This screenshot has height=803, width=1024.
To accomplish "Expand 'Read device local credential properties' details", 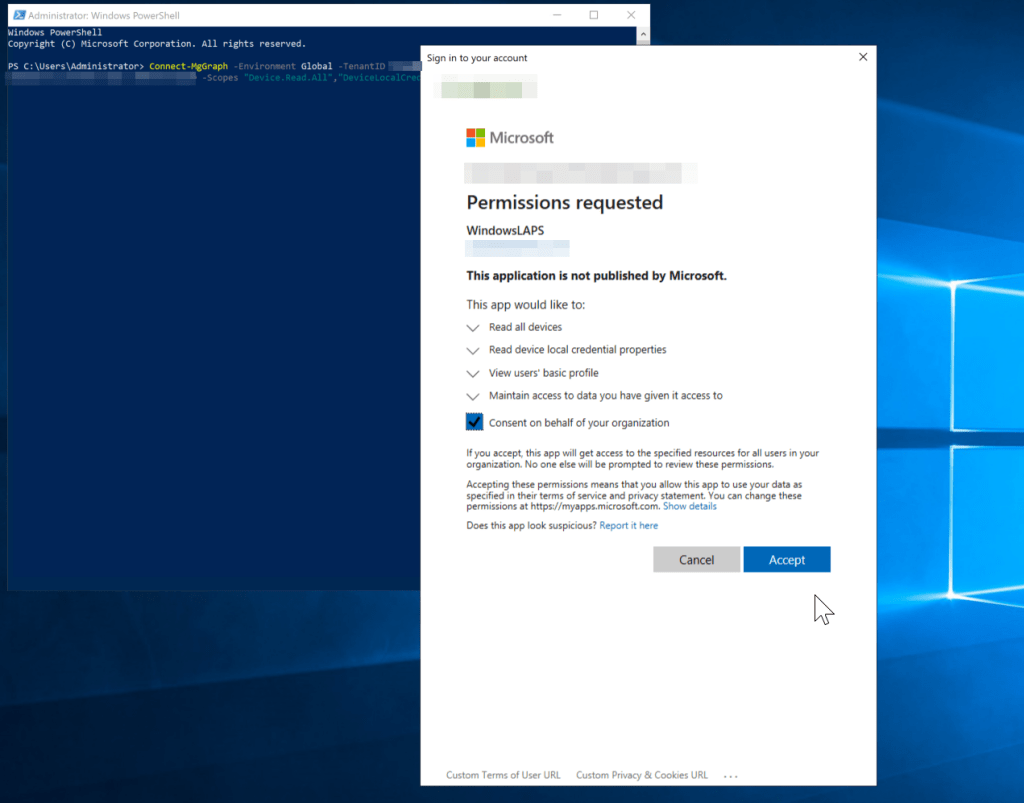I will tap(474, 350).
